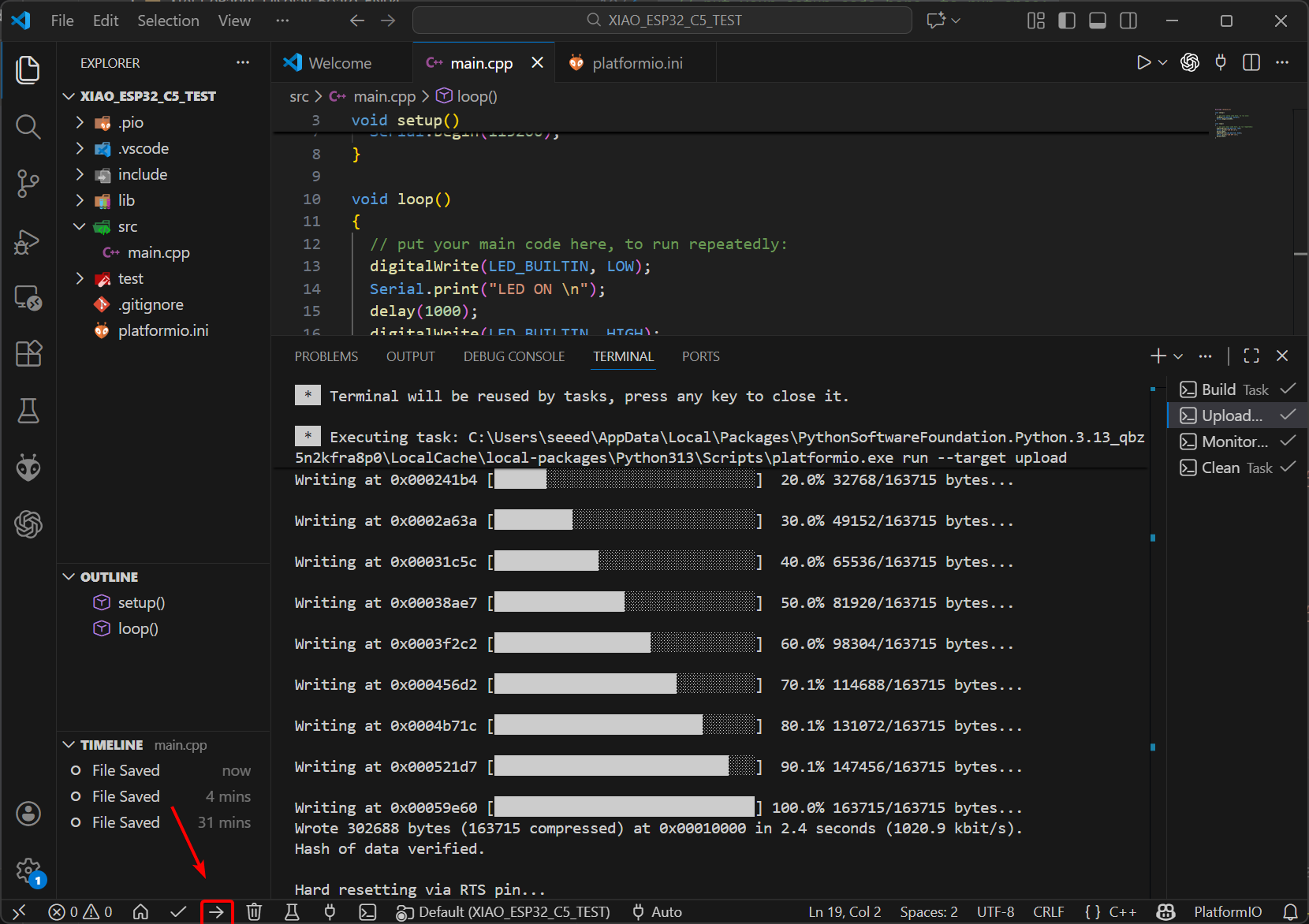Open PlatformIO Home from status bar

tap(140, 912)
